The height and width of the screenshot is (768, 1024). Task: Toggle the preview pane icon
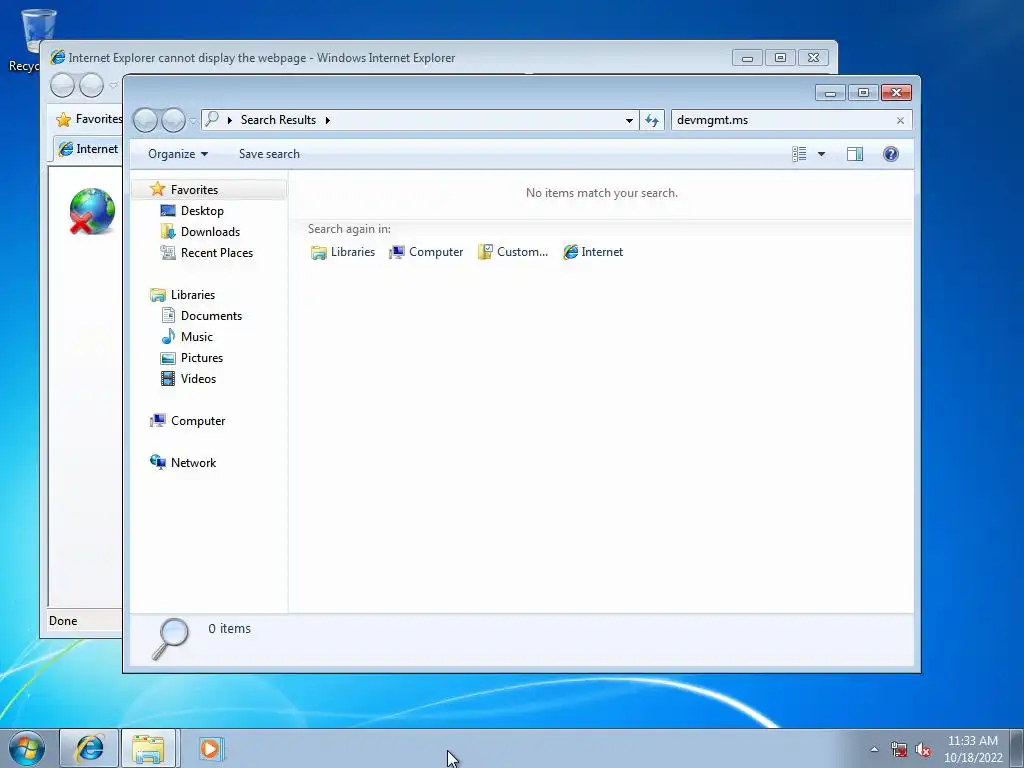point(855,154)
